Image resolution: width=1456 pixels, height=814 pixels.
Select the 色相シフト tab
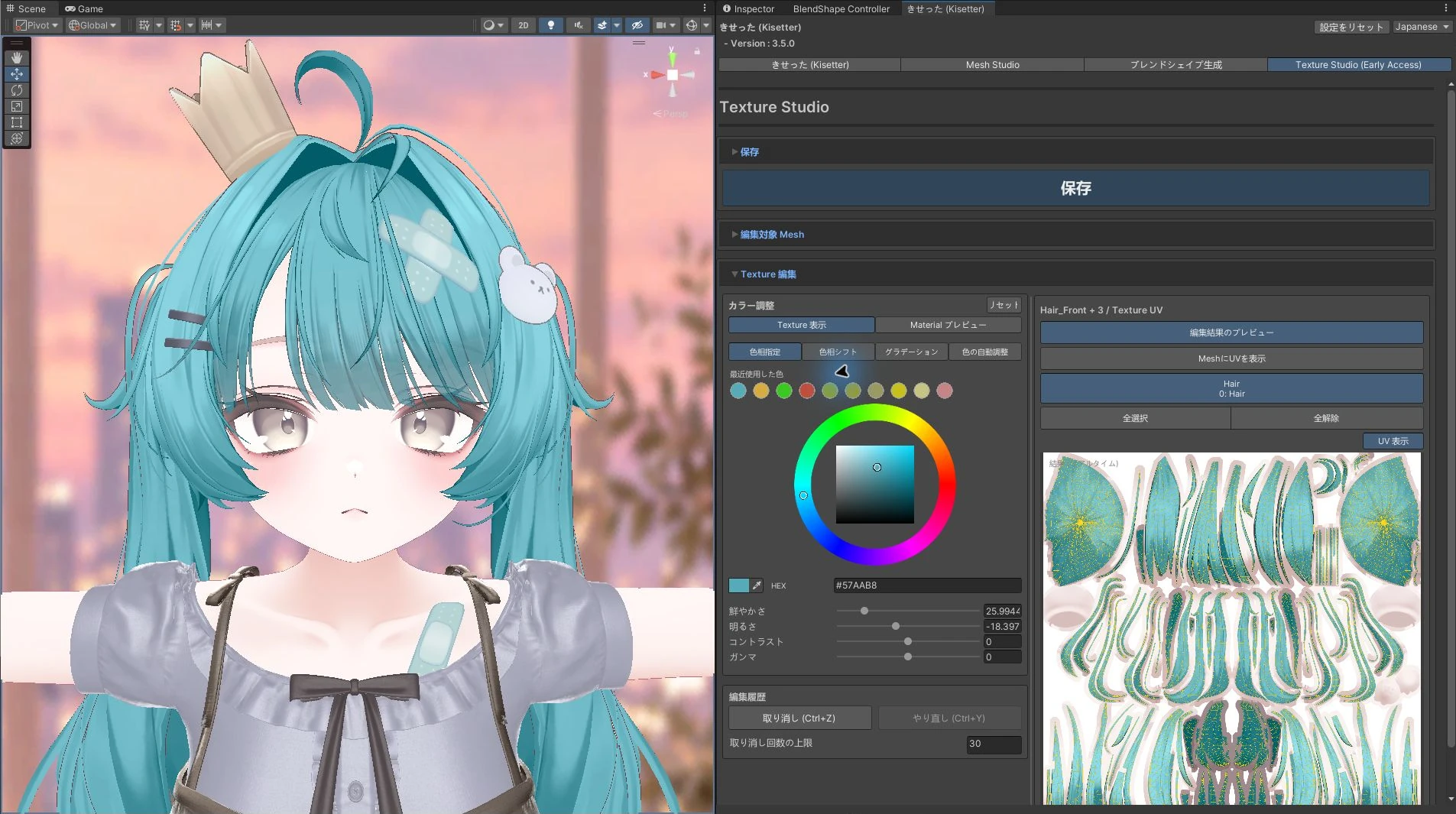pyautogui.click(x=838, y=352)
